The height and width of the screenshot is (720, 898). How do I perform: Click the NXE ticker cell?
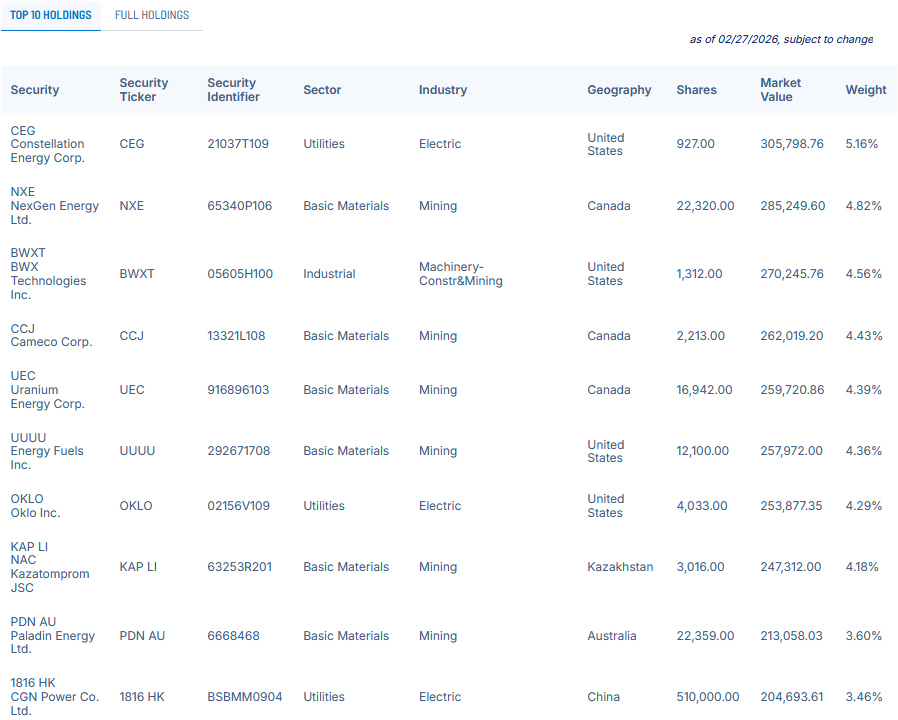pos(132,206)
